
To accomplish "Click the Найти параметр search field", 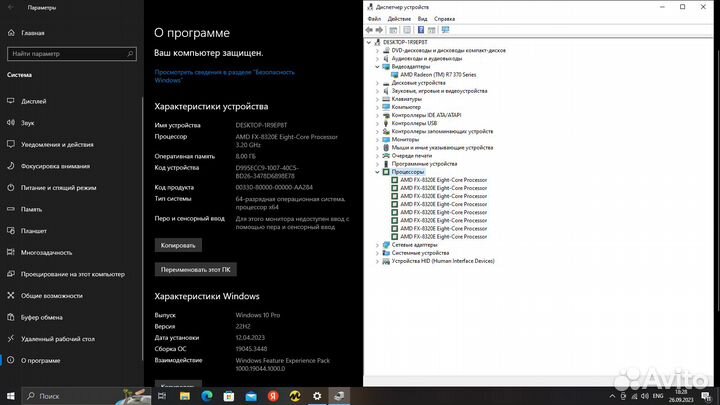I will 70,53.
